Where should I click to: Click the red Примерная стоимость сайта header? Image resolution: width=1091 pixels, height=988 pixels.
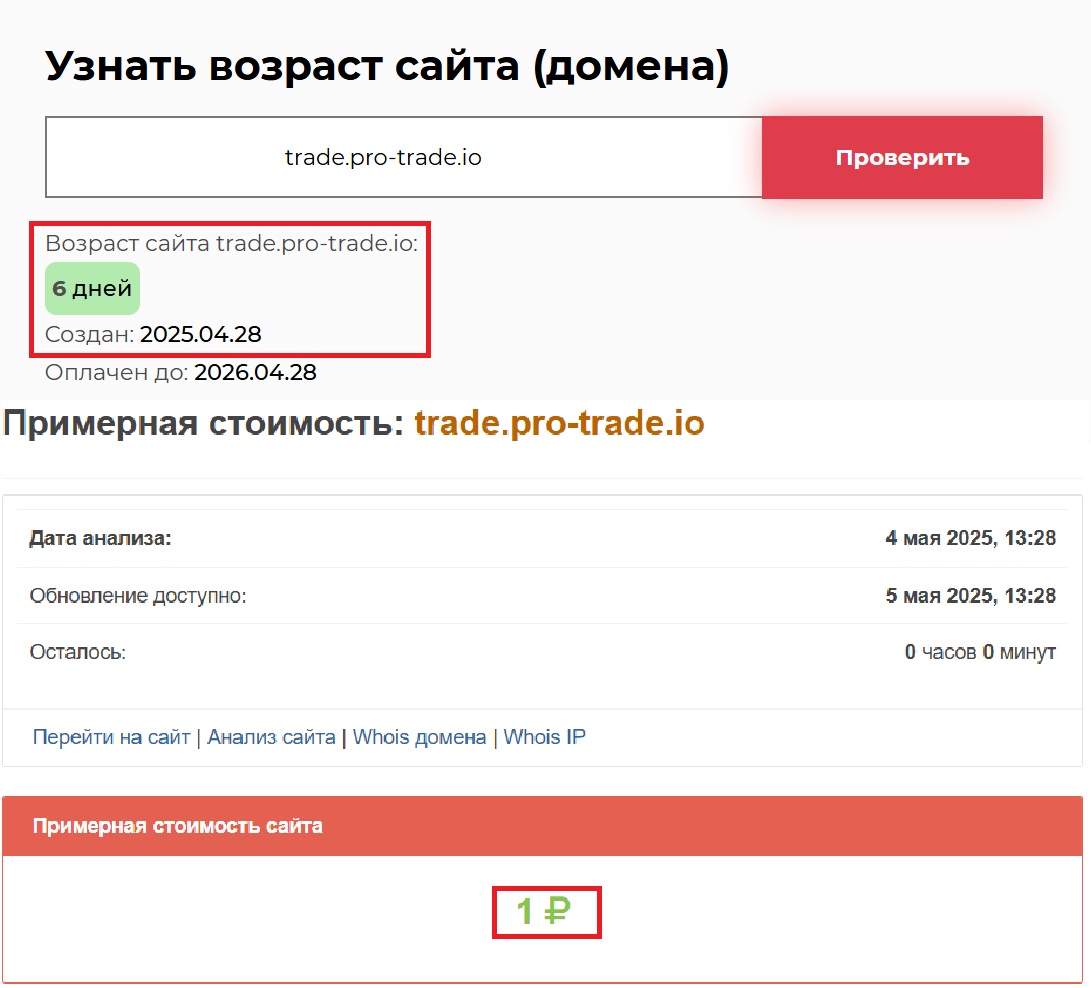pos(178,826)
